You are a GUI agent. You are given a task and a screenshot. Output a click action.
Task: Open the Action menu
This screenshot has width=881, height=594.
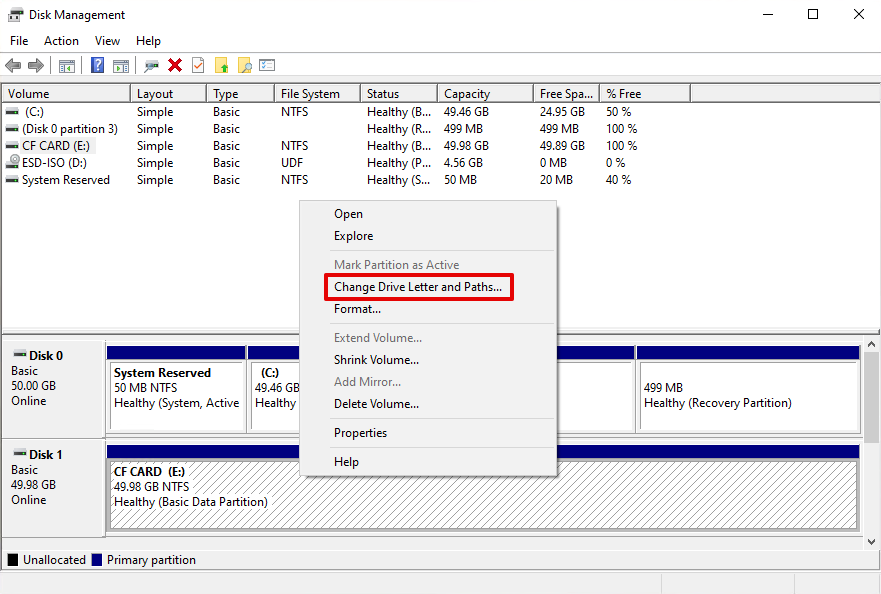[61, 41]
